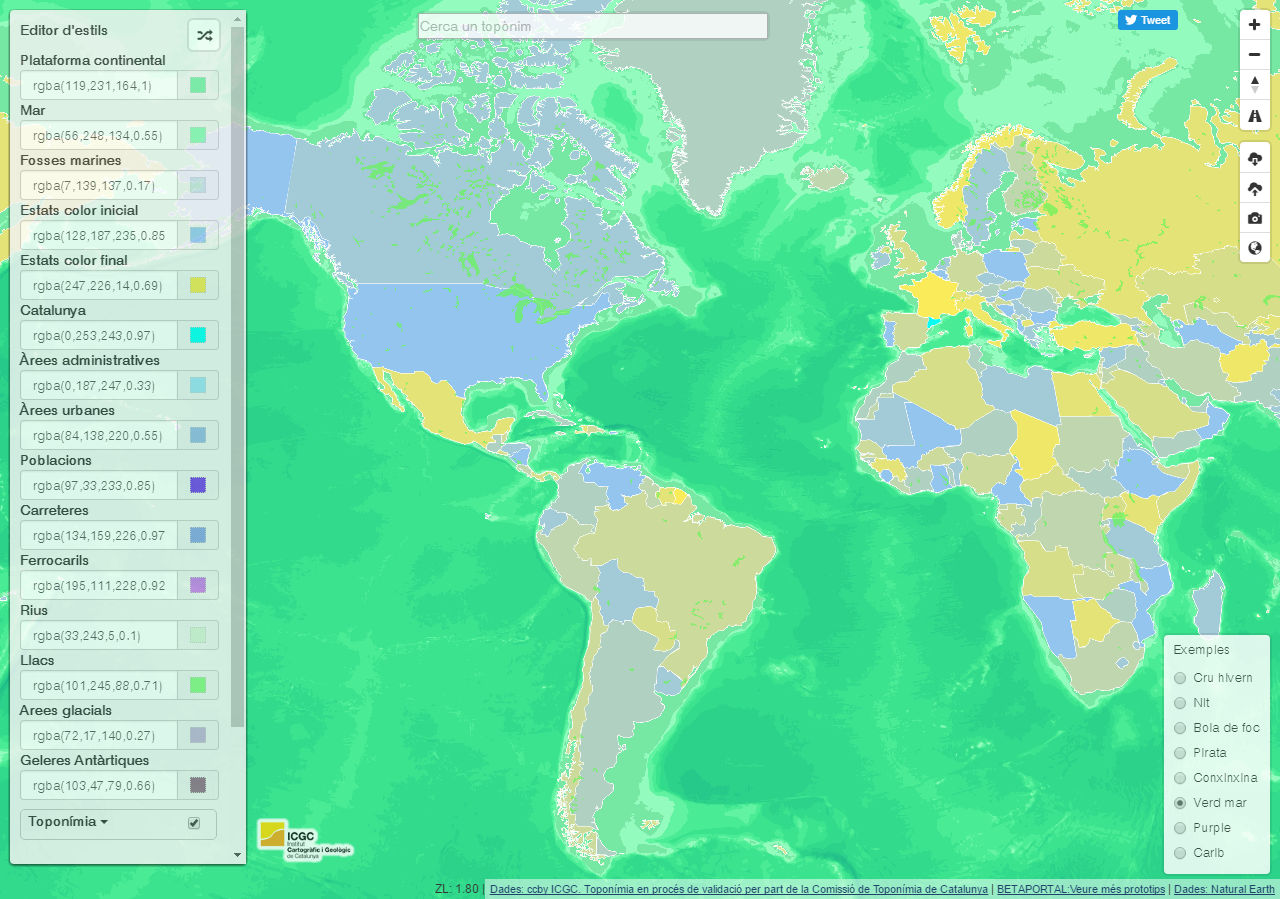The image size is (1280, 899).
Task: Open the Dades: Natural Earth link
Action: pos(1224,889)
